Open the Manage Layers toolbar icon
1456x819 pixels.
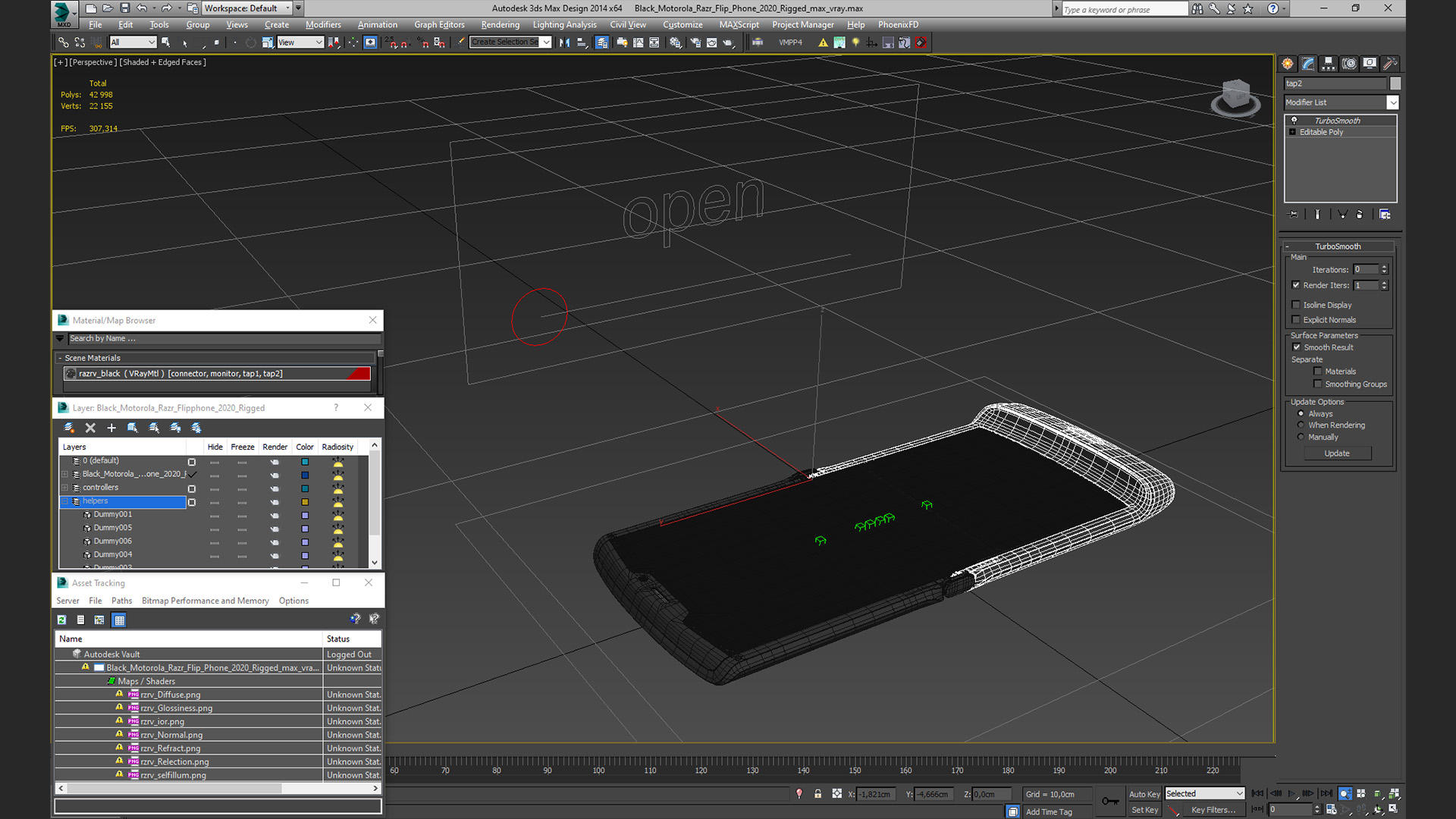click(x=601, y=42)
